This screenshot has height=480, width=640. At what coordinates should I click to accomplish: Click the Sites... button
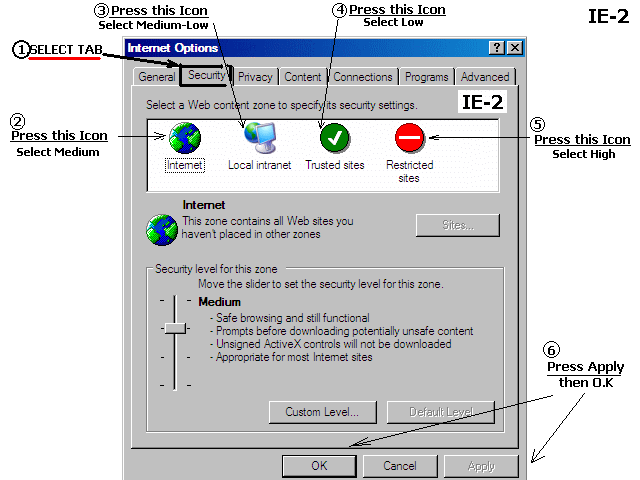pyautogui.click(x=458, y=225)
